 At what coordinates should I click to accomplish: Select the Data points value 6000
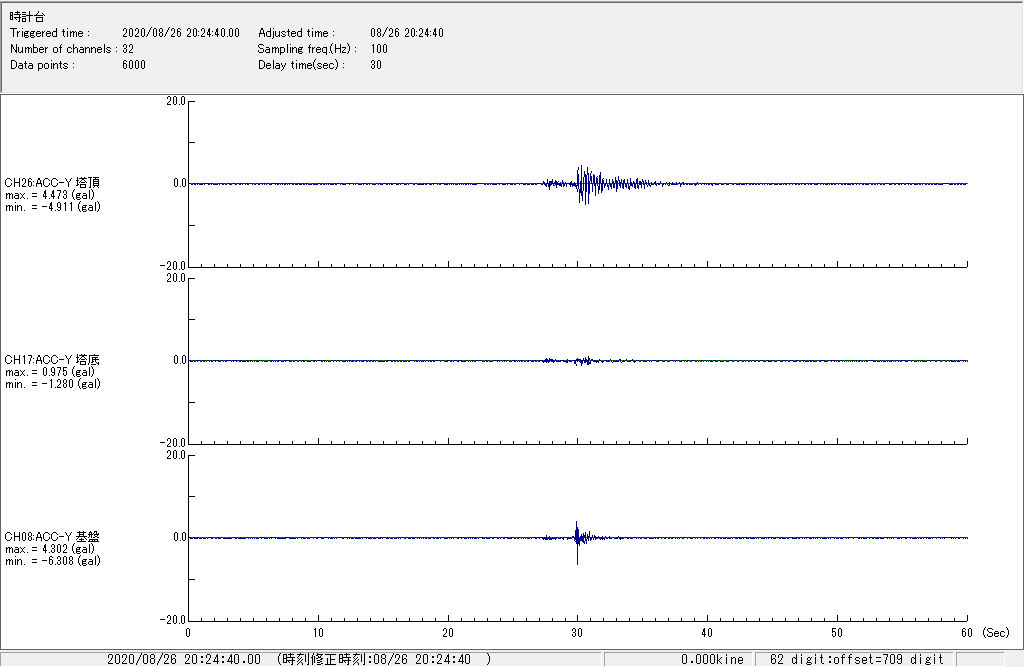click(134, 65)
